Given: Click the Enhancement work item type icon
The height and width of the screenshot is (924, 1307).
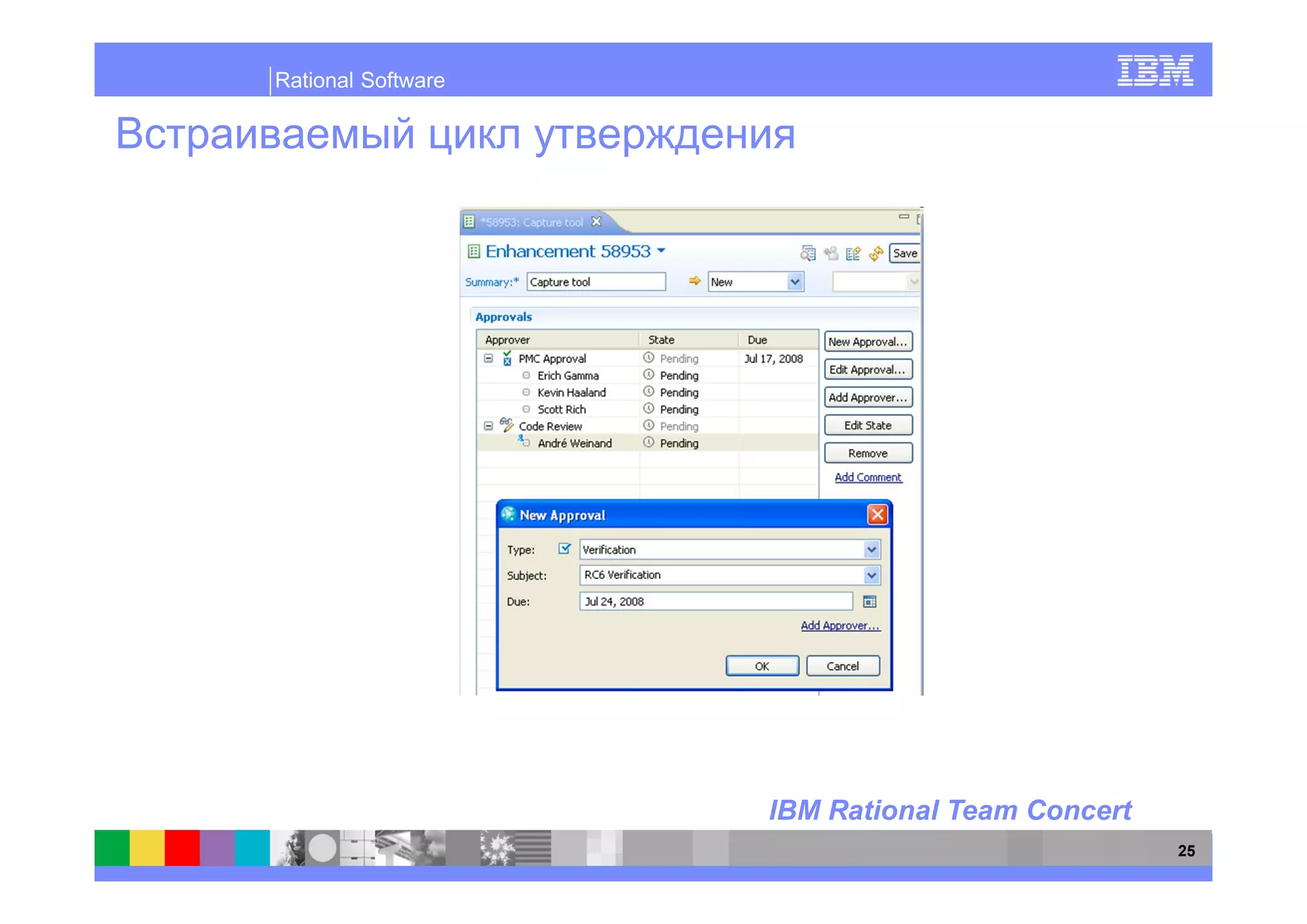Looking at the screenshot, I should pos(474,251).
